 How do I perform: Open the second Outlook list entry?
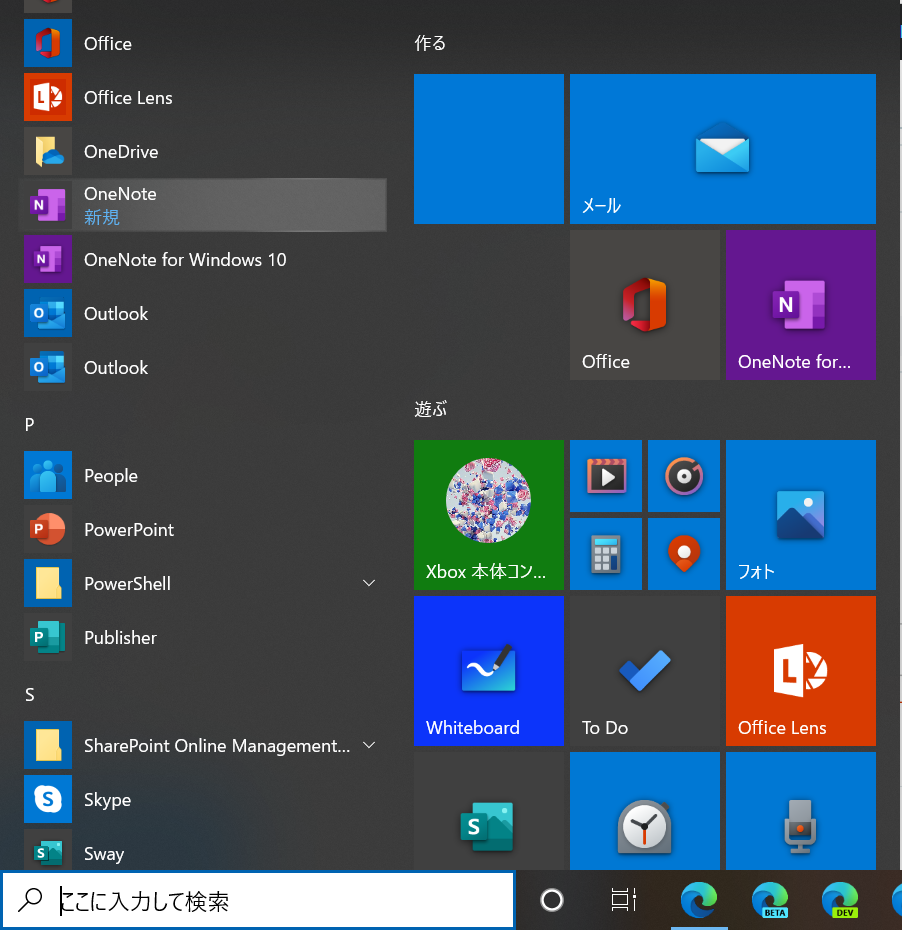202,367
